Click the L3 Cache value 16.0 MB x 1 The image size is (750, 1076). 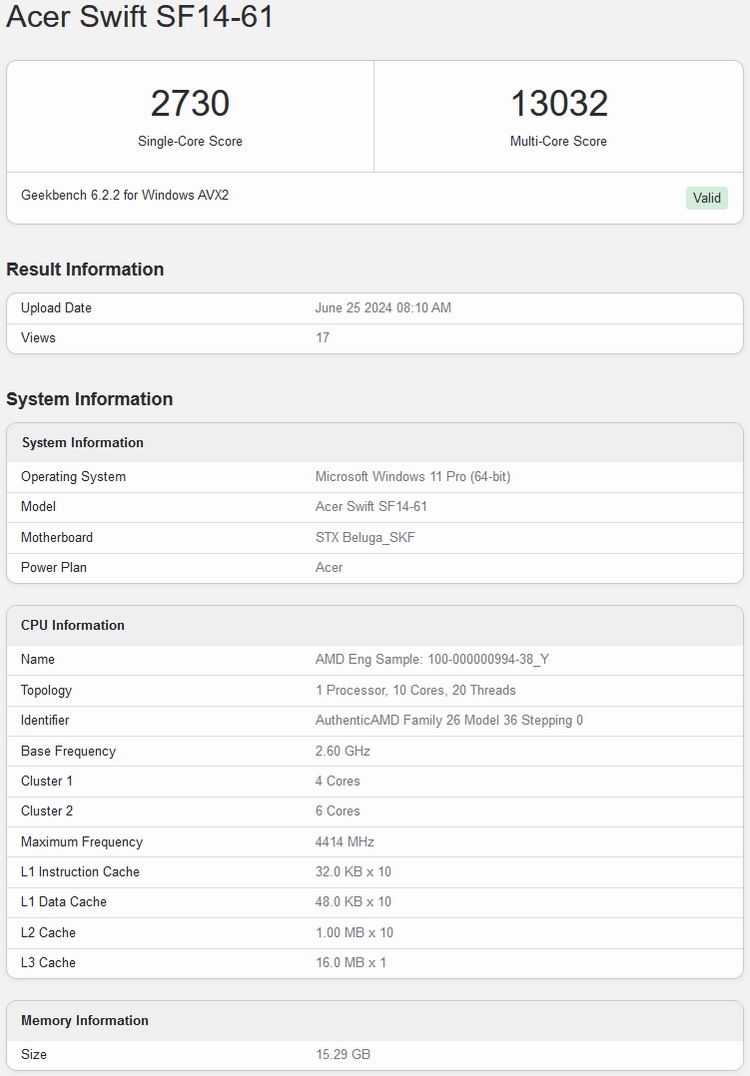pyautogui.click(x=350, y=963)
